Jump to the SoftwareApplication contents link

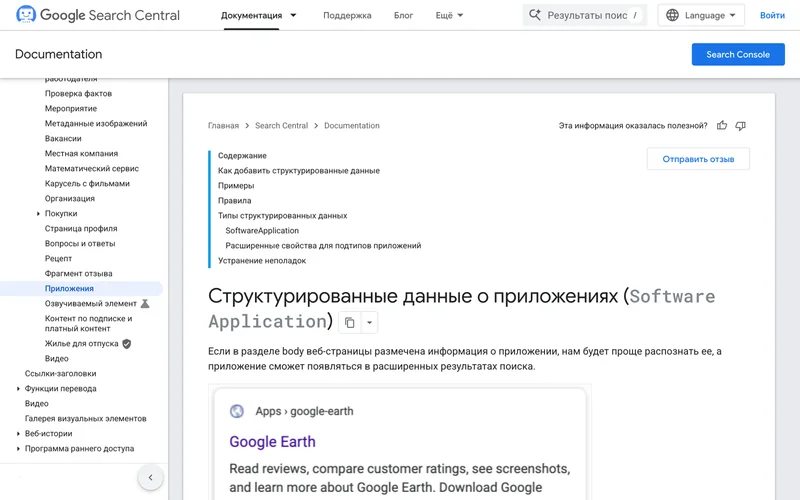coord(262,231)
